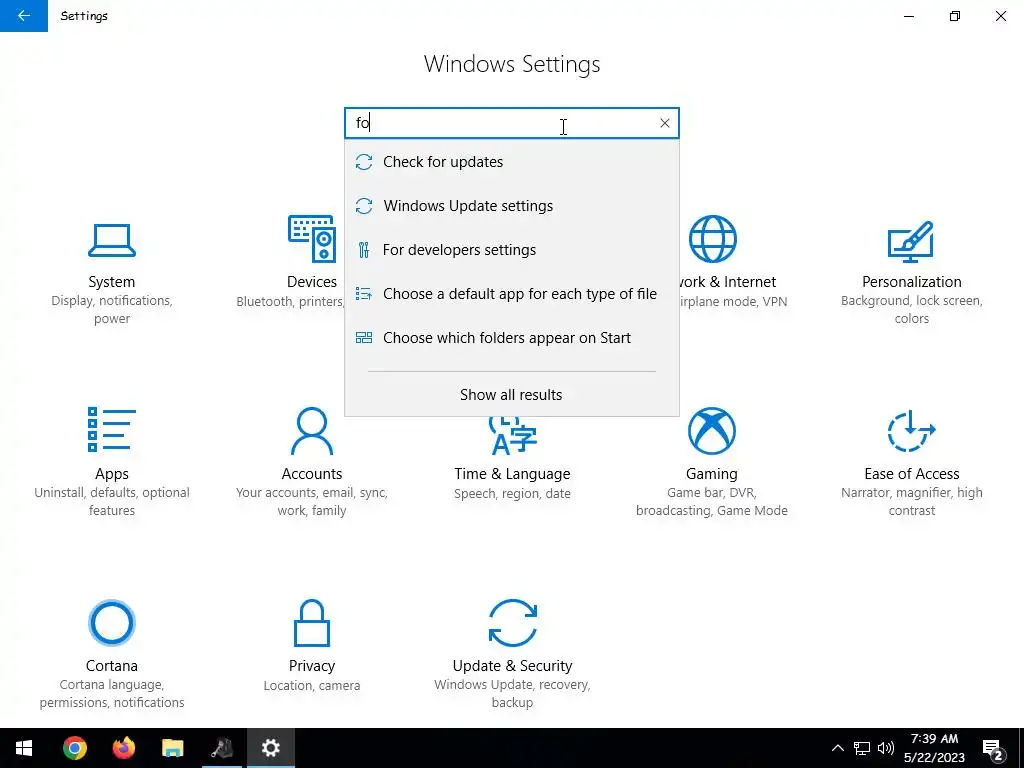Viewport: 1024px width, 768px height.
Task: Click the 'System' category label
Action: coord(112,281)
